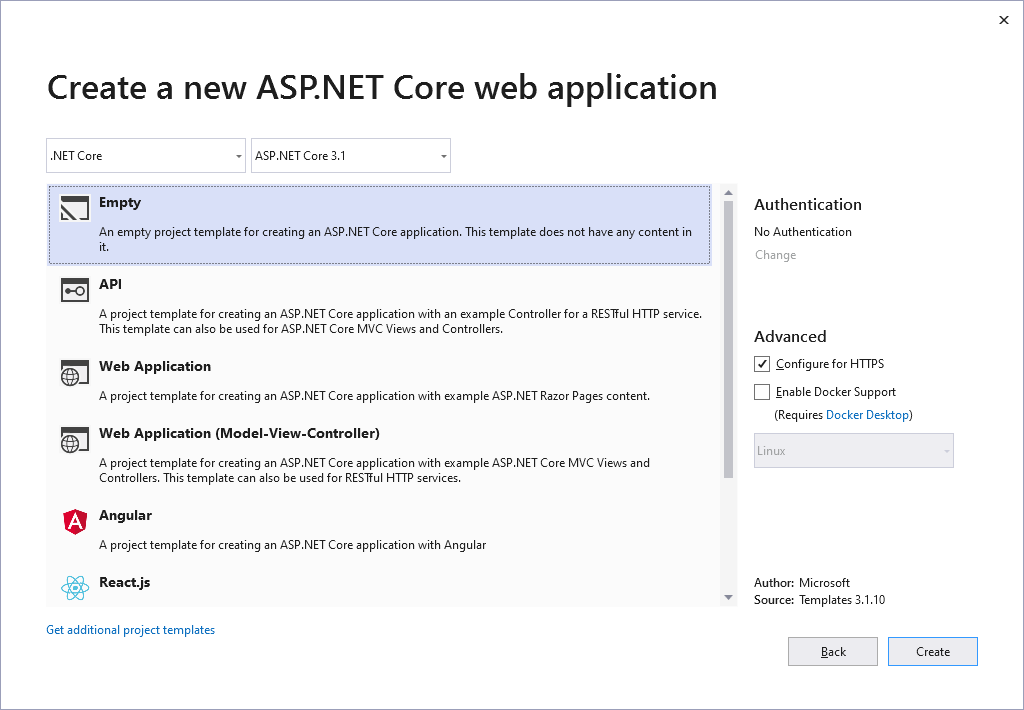This screenshot has height=710, width=1024.
Task: Click Change under Authentication
Action: tap(775, 255)
